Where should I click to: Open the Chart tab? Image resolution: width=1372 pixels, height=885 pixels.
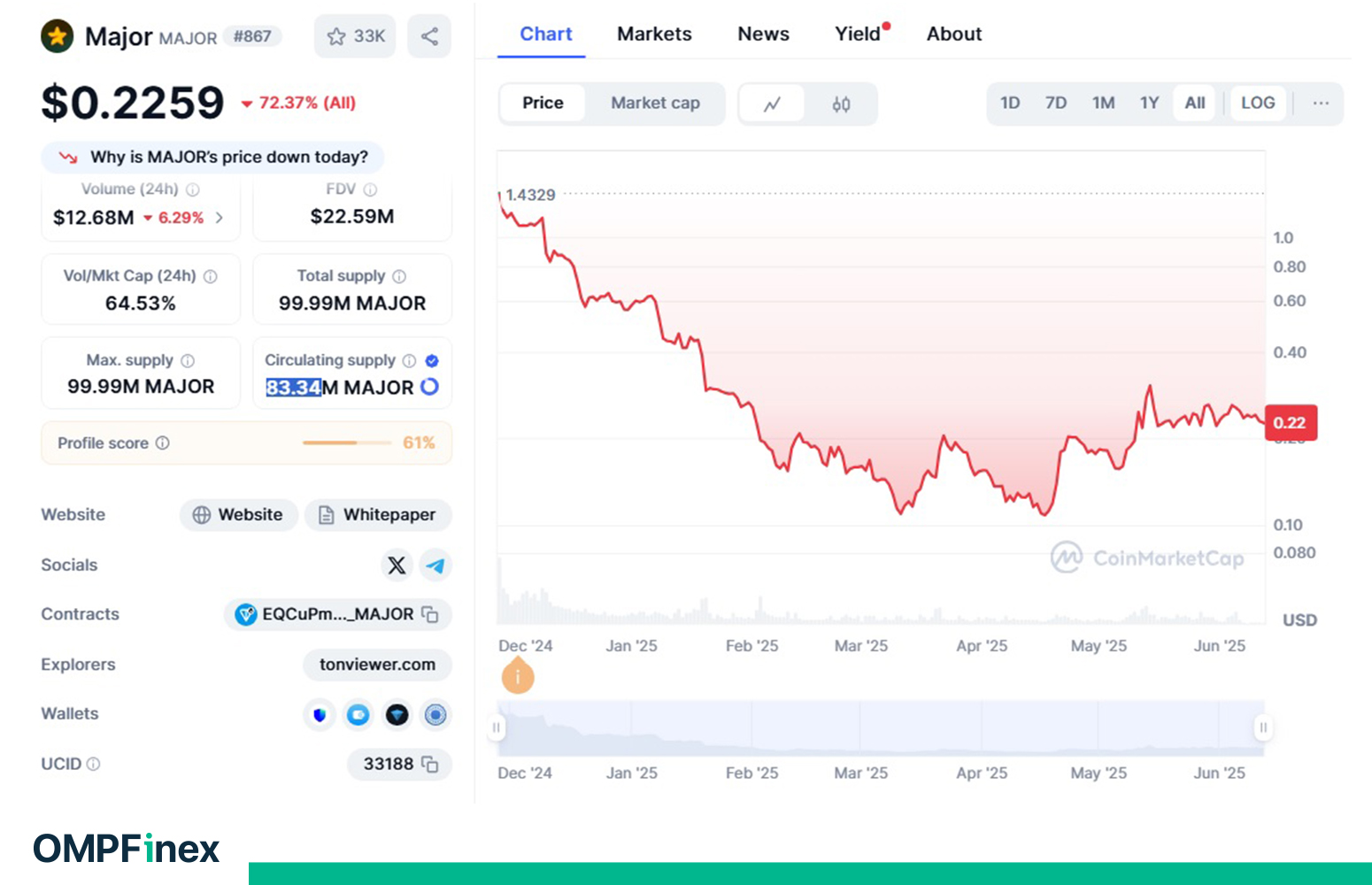click(x=545, y=34)
